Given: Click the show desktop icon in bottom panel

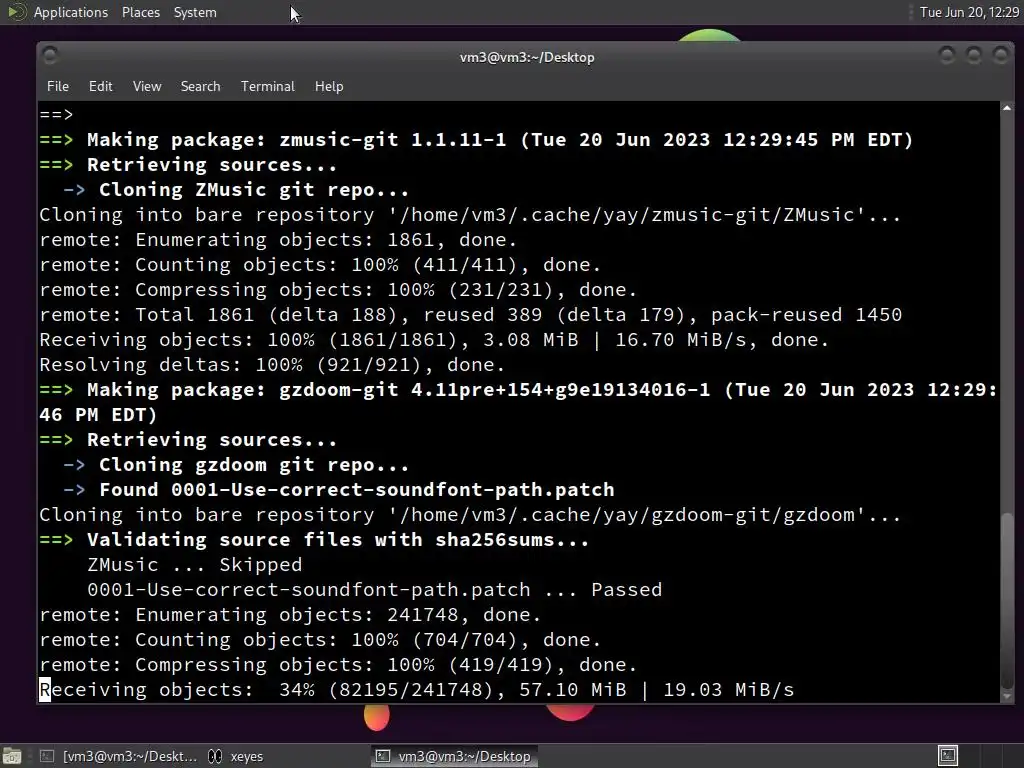Looking at the screenshot, I should 12,756.
